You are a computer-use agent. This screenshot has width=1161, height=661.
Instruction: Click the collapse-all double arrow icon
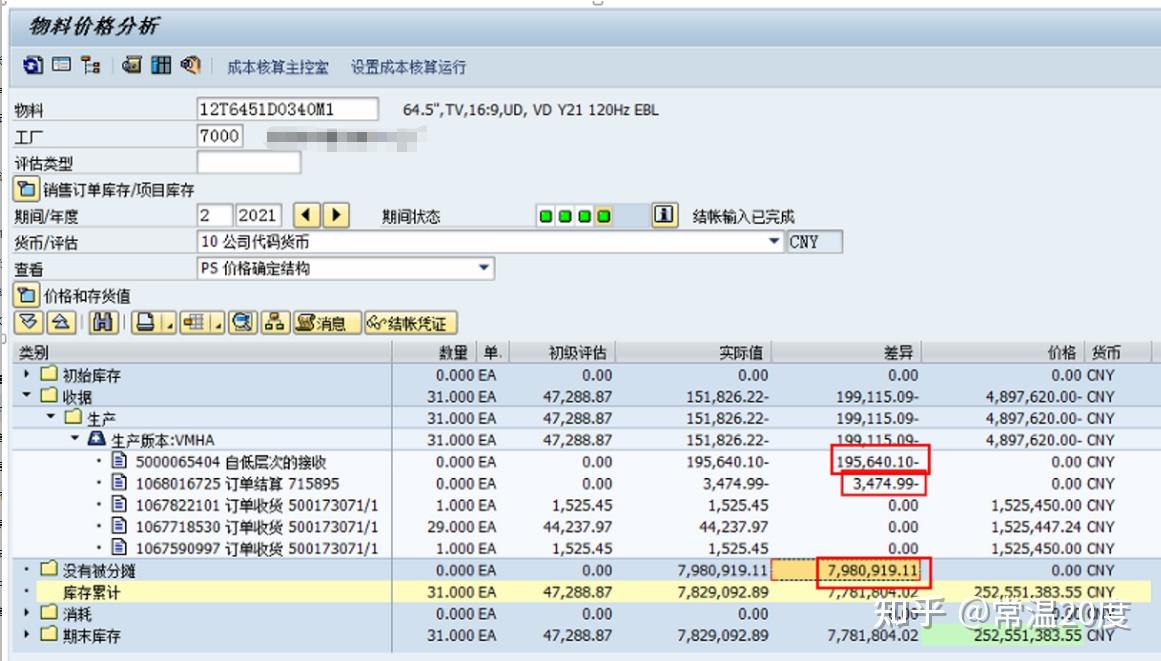coord(62,322)
